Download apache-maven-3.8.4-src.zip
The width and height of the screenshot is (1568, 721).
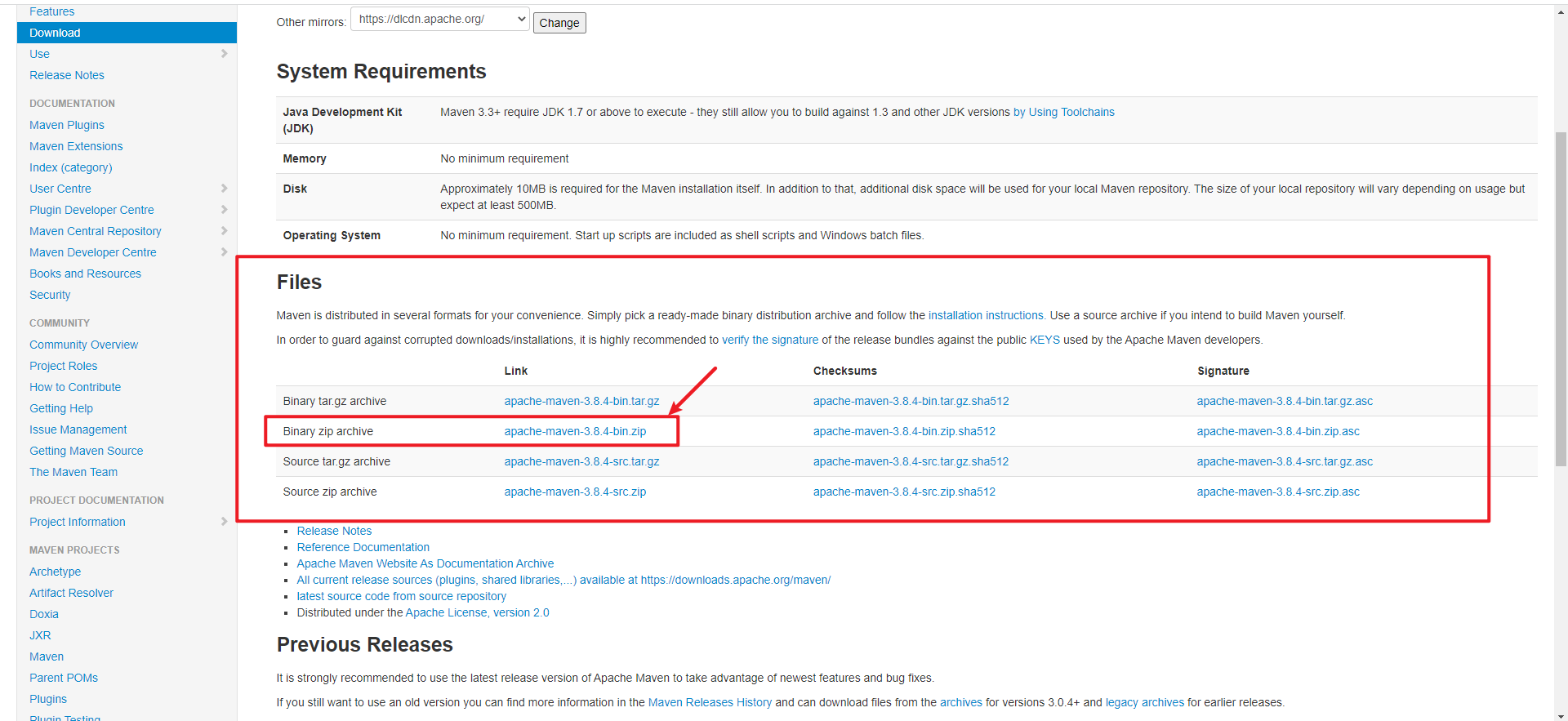(x=575, y=492)
